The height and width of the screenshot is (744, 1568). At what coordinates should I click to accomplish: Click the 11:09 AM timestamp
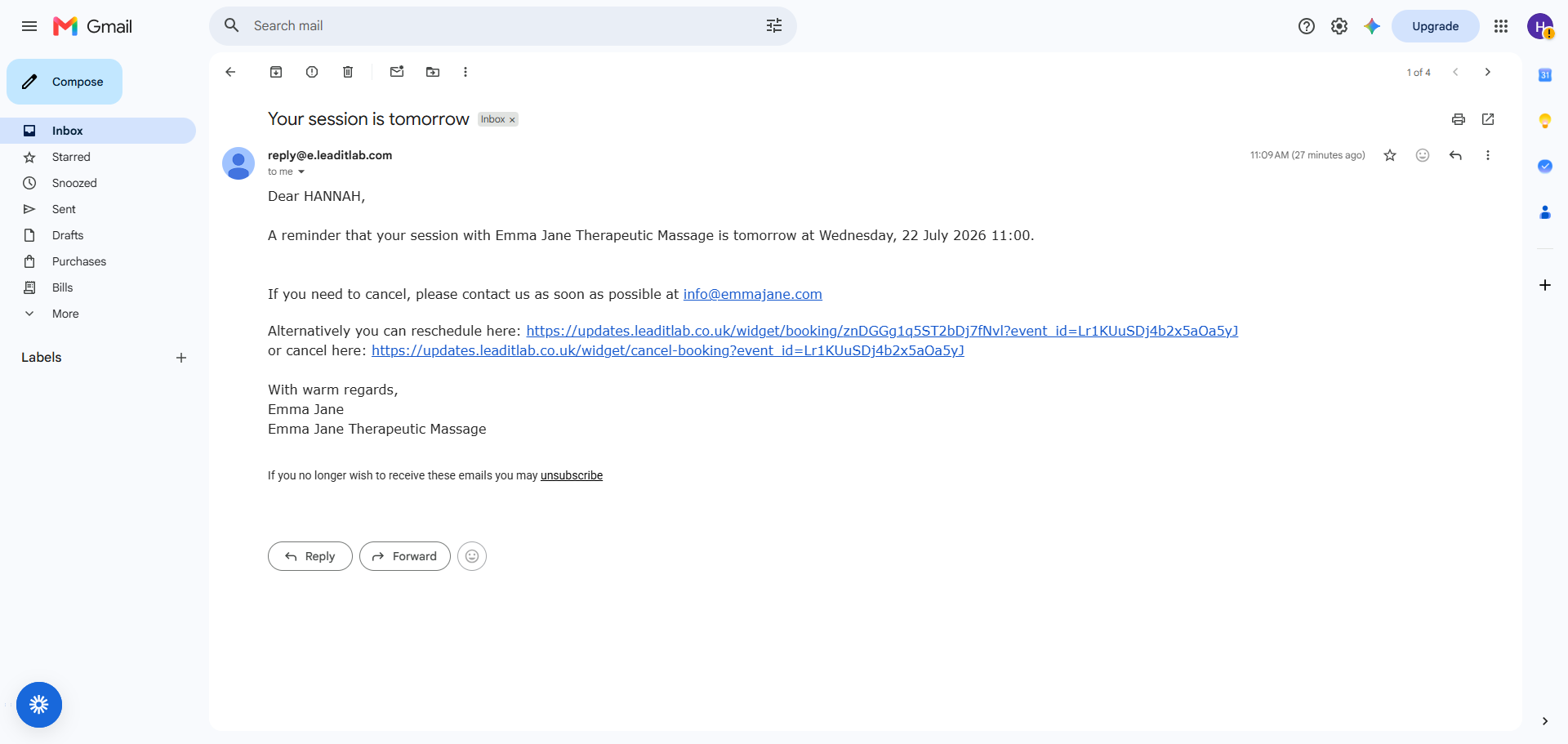click(1307, 155)
